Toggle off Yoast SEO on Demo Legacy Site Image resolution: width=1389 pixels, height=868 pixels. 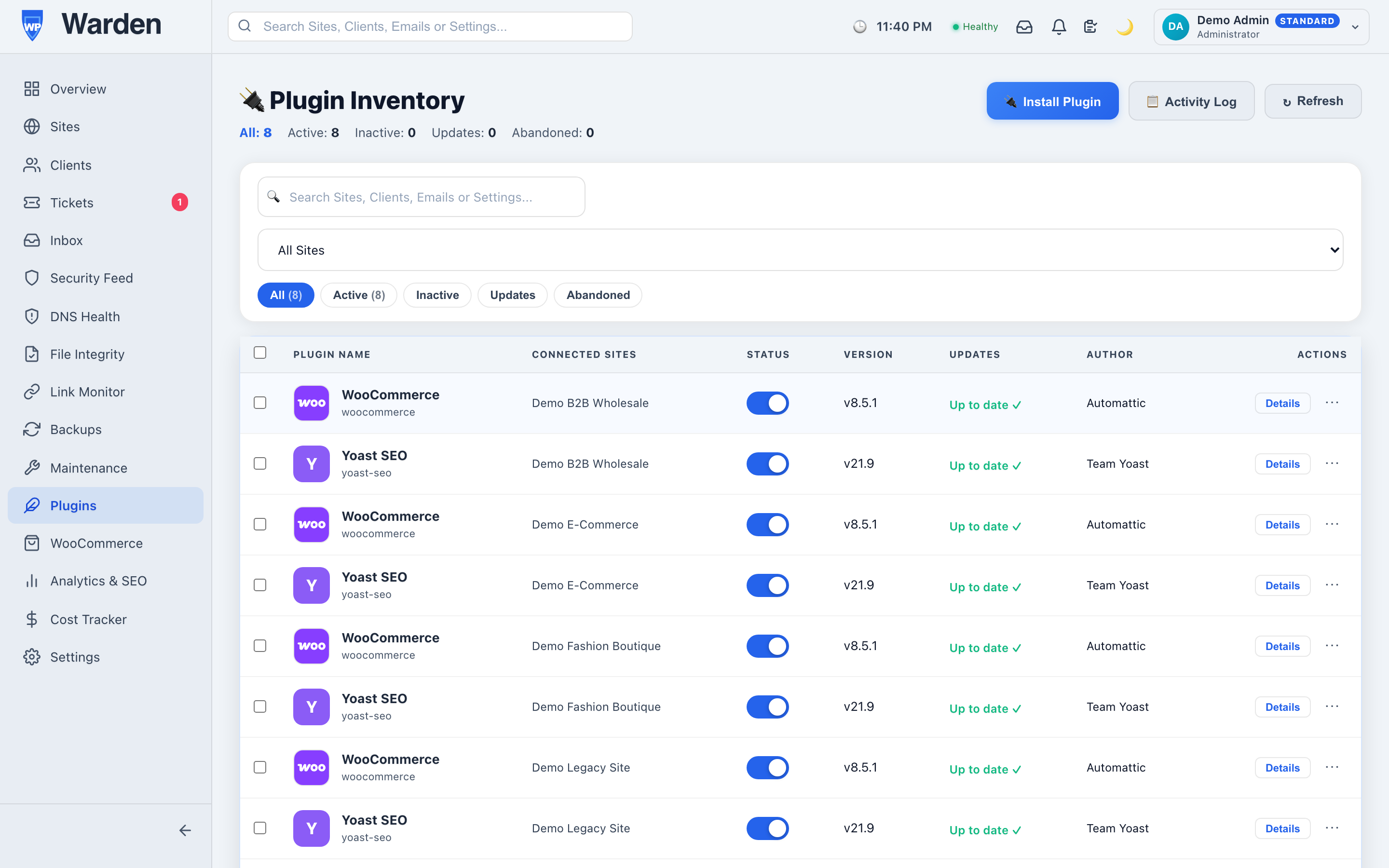coord(767,829)
